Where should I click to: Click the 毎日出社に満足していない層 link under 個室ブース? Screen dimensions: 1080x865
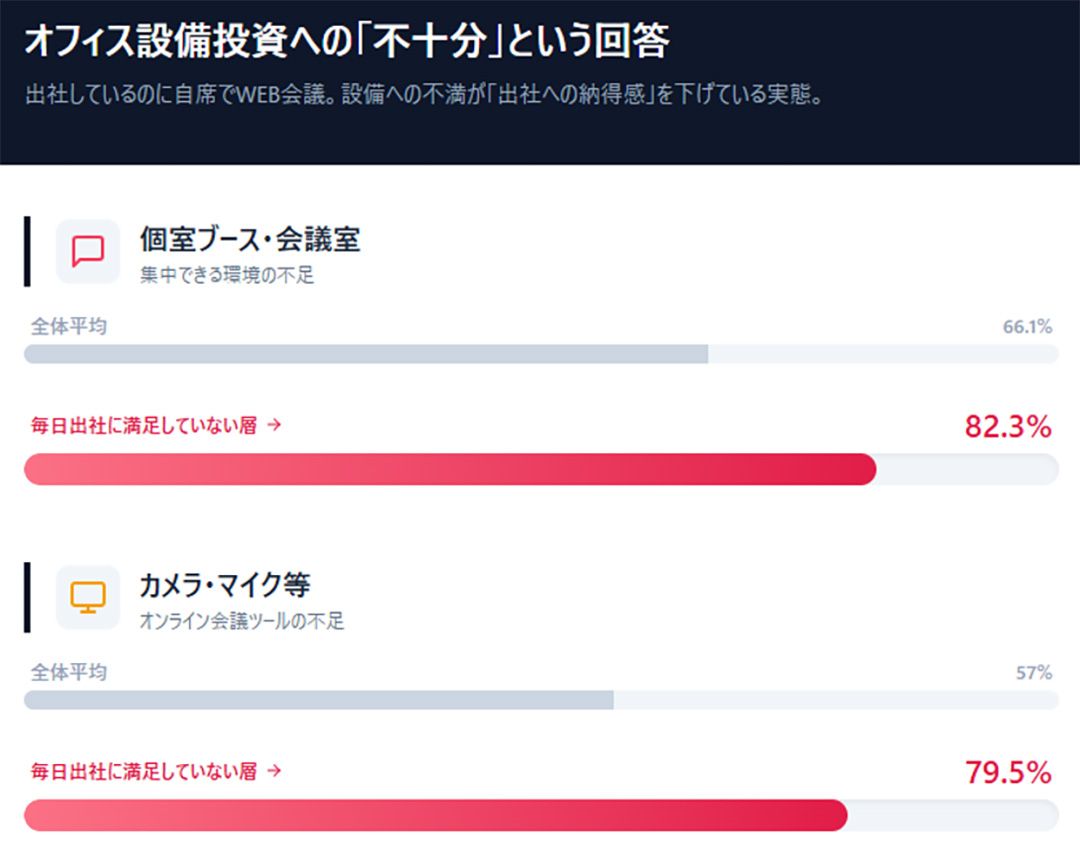(145, 426)
